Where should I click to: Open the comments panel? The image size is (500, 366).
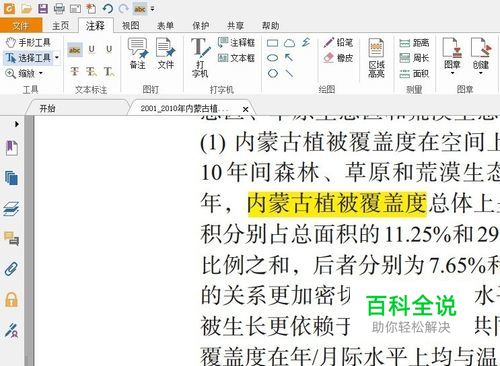point(12,239)
